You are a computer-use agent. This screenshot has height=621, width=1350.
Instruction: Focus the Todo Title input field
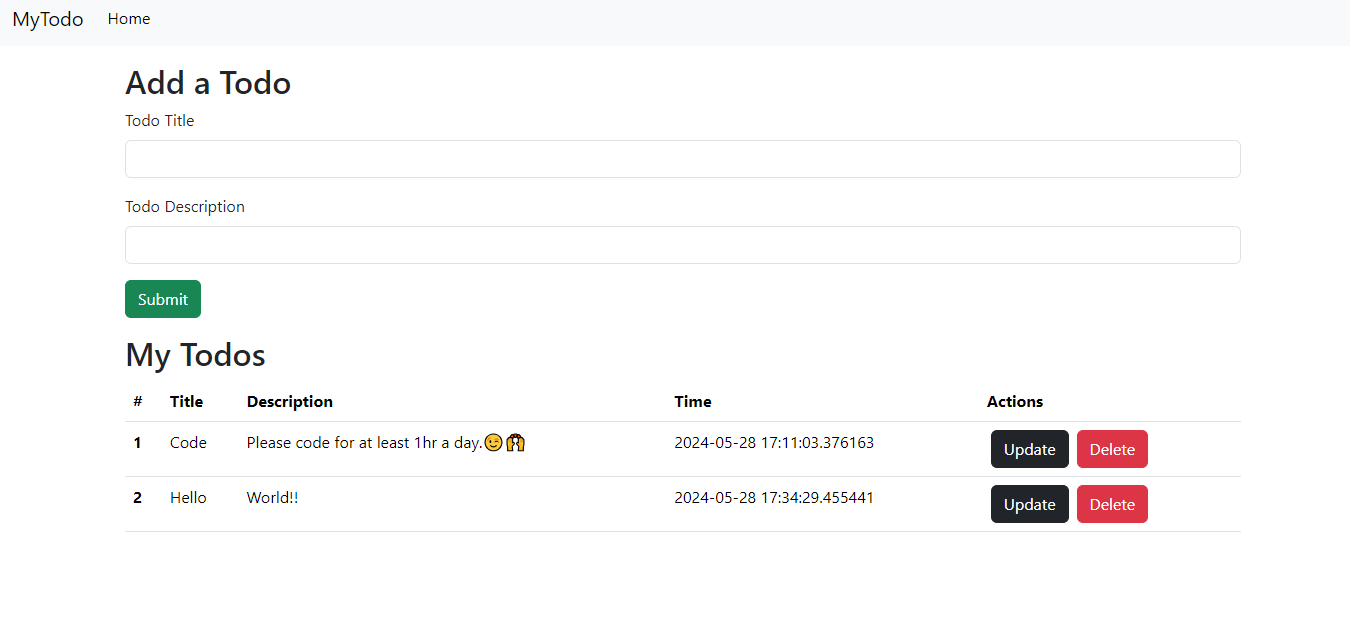coord(682,159)
